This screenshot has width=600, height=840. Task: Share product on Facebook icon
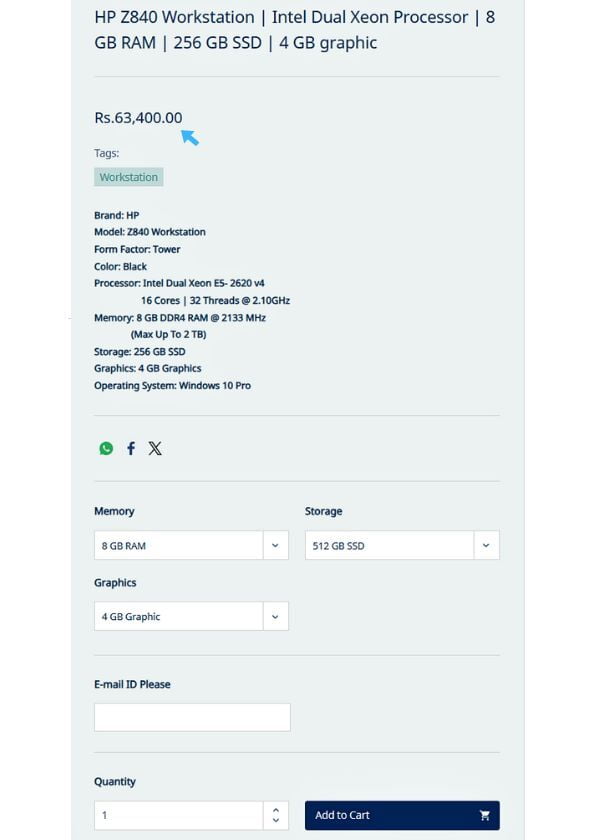pyautogui.click(x=130, y=448)
